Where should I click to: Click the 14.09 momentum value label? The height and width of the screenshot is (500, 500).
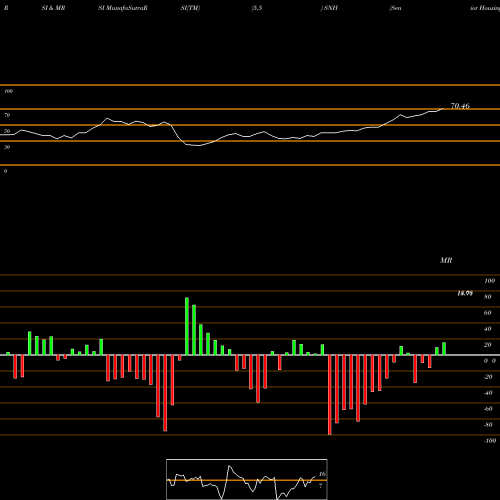point(465,293)
